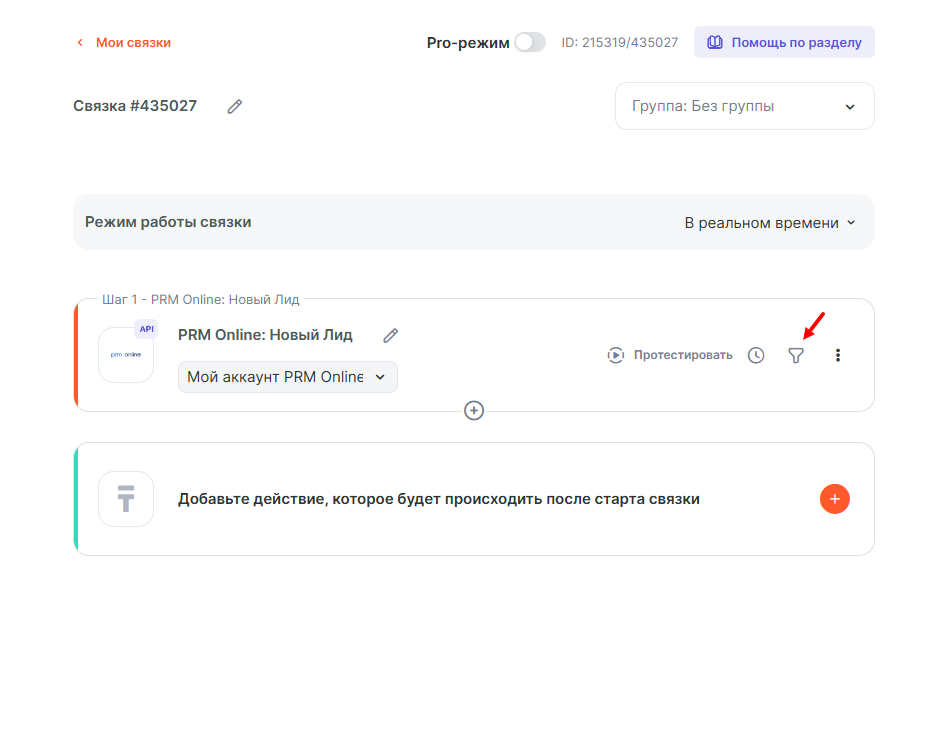Open the three-dot menu on step 1

[838, 355]
